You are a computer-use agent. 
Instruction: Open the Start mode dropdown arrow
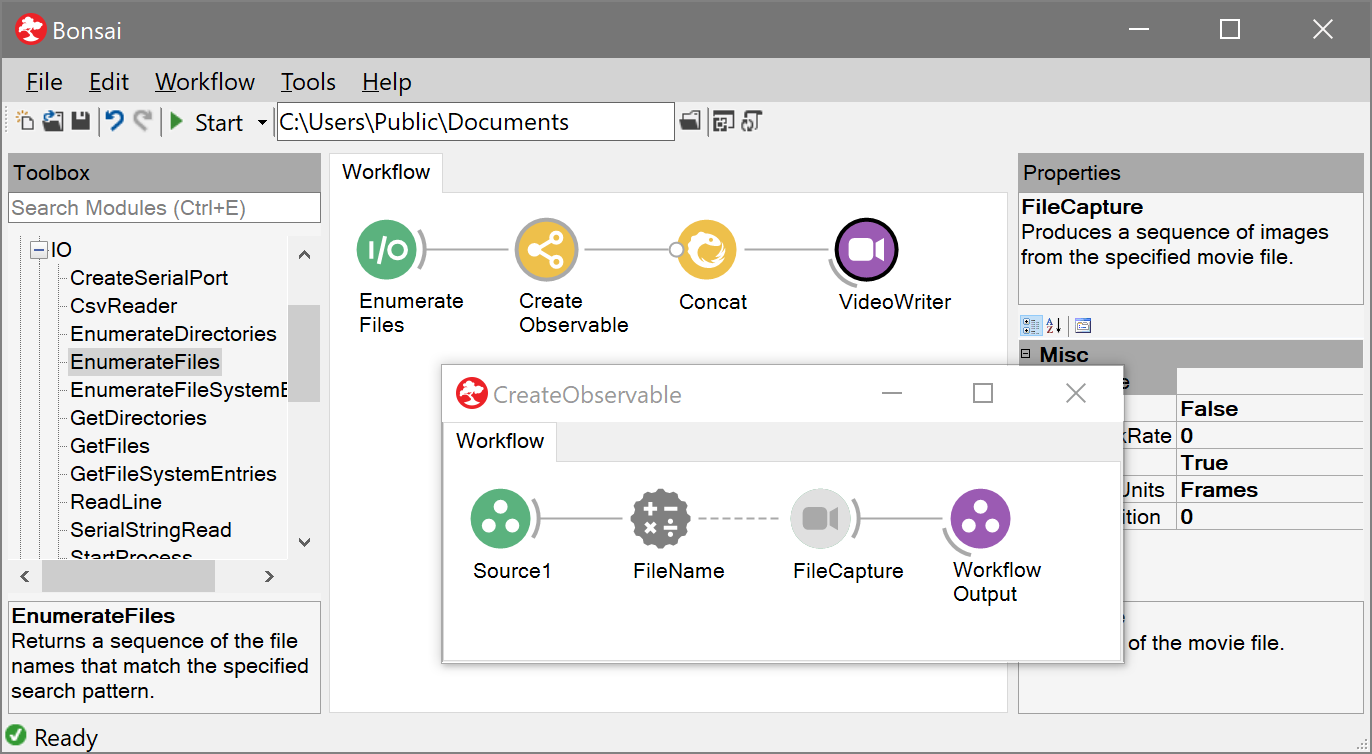(x=263, y=122)
